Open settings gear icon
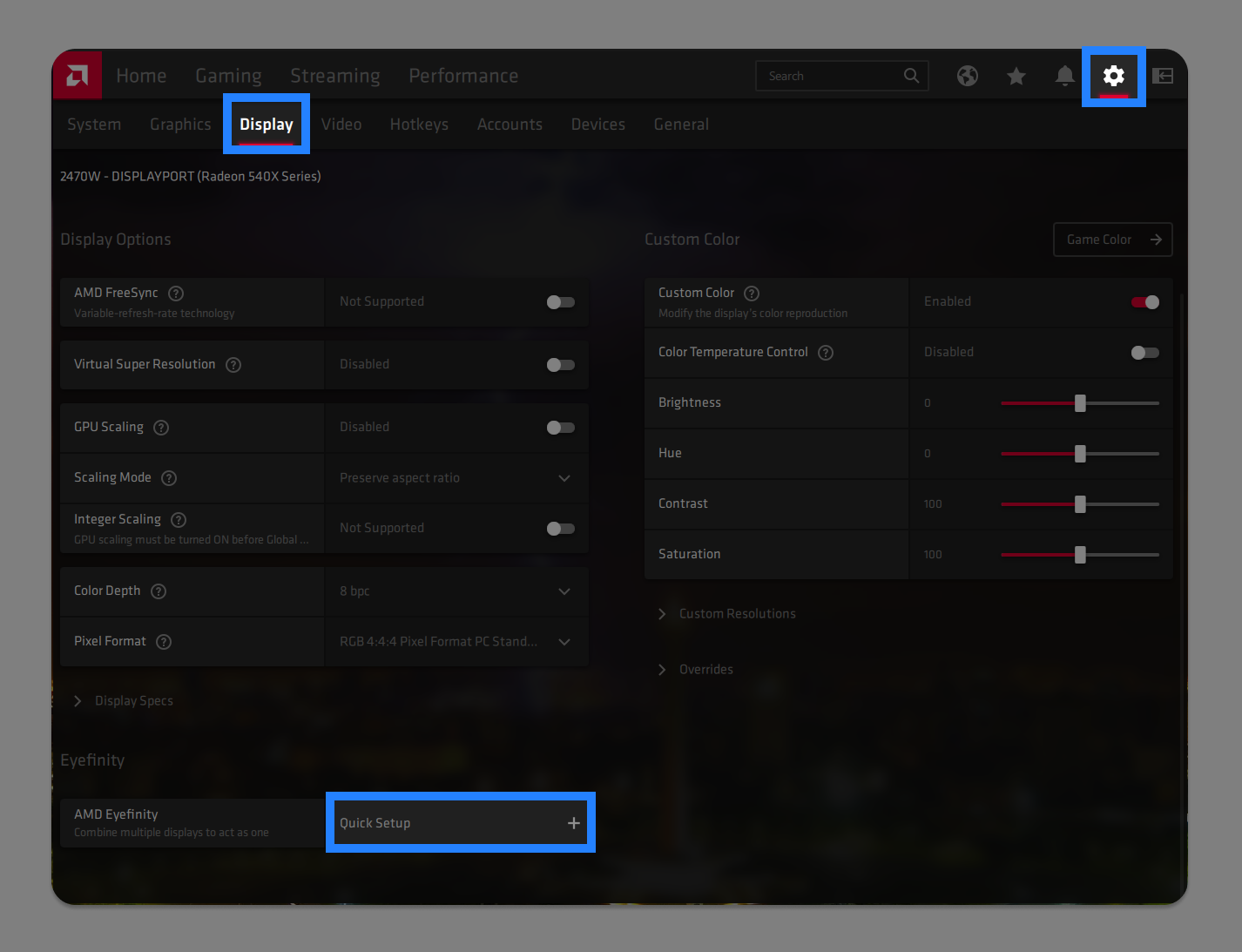The width and height of the screenshot is (1242, 952). [x=1113, y=76]
